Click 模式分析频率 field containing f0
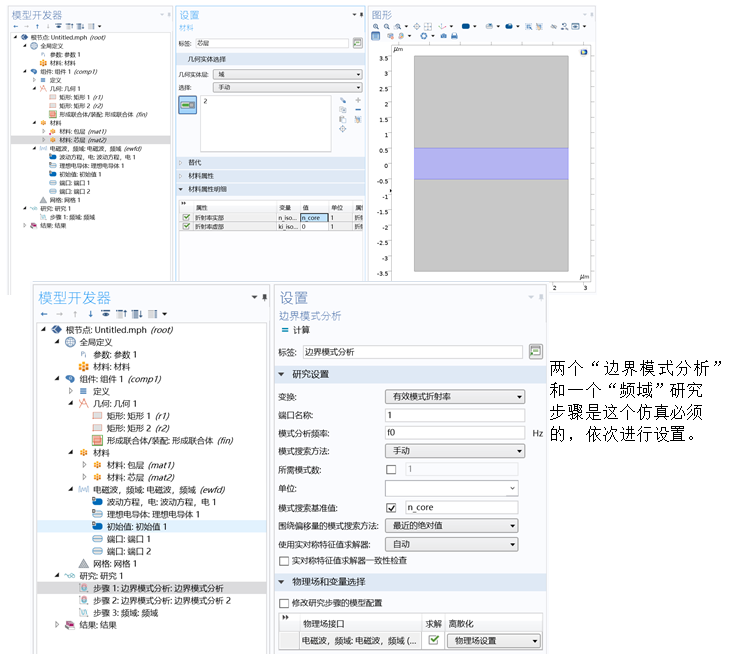The image size is (739, 654). [455, 433]
